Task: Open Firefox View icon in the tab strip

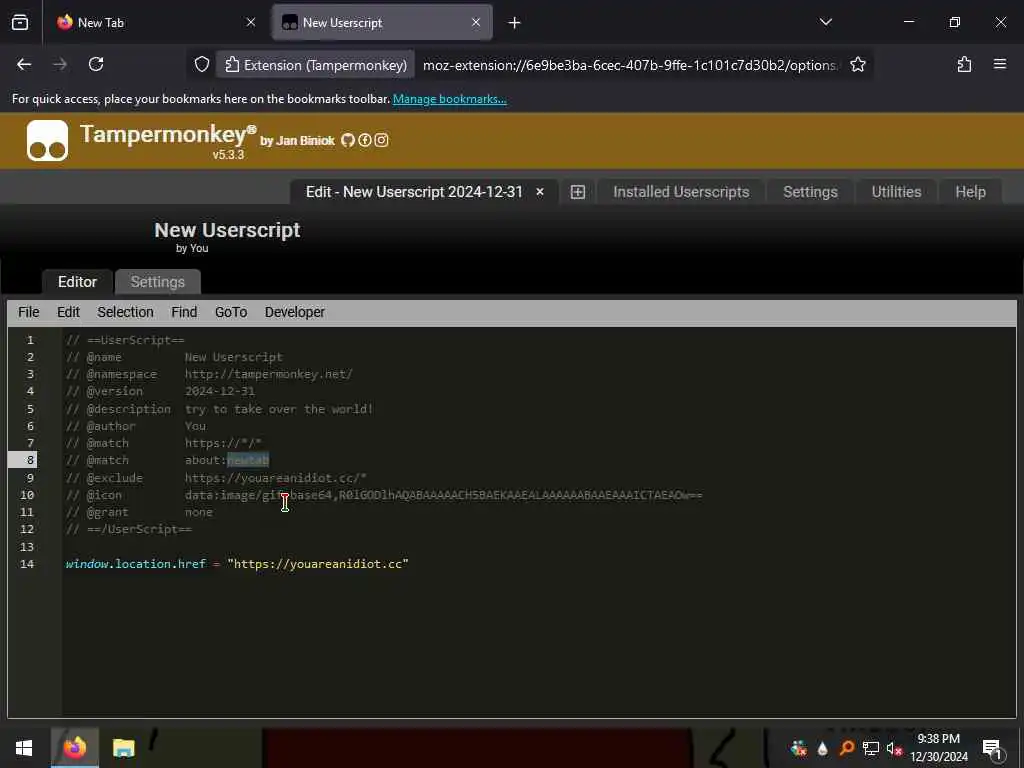Action: [x=20, y=23]
